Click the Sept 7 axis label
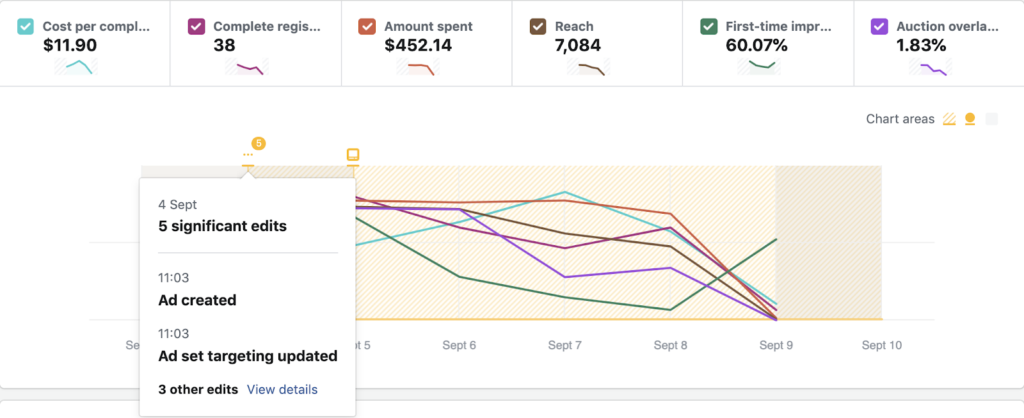This screenshot has height=418, width=1024. point(564,345)
